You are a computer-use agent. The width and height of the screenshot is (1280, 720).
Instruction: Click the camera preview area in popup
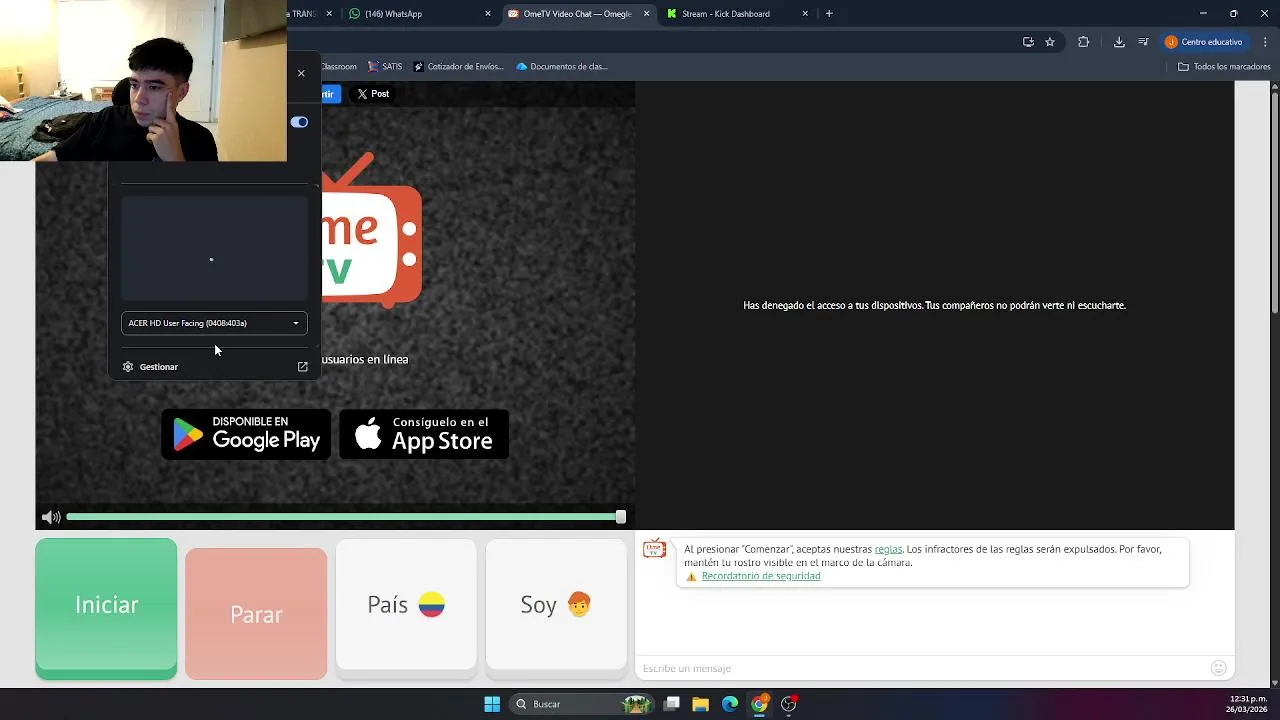(214, 248)
